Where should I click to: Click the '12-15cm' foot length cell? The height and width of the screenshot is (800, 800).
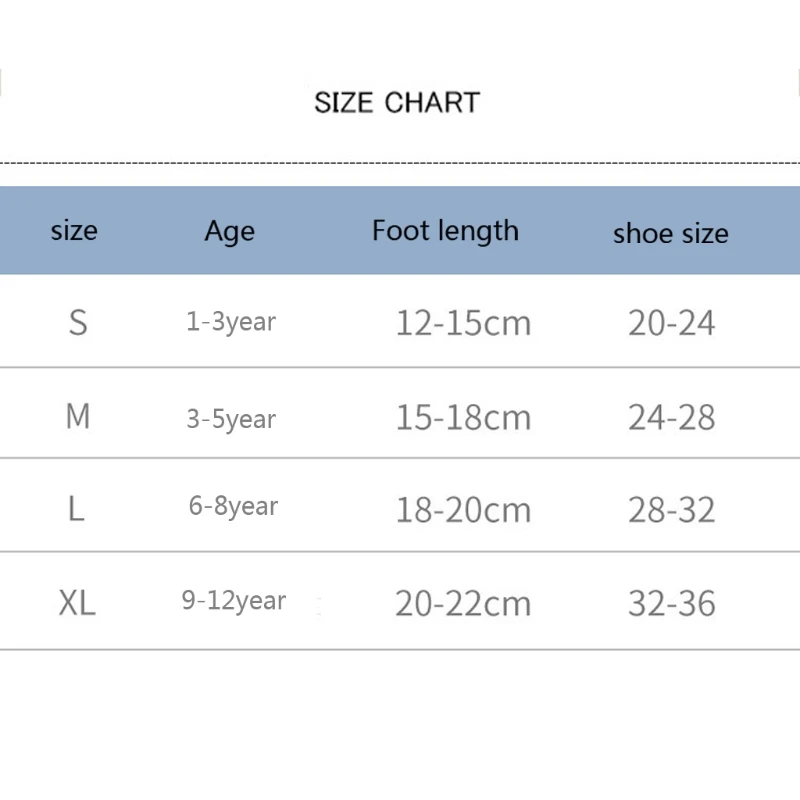tap(463, 323)
